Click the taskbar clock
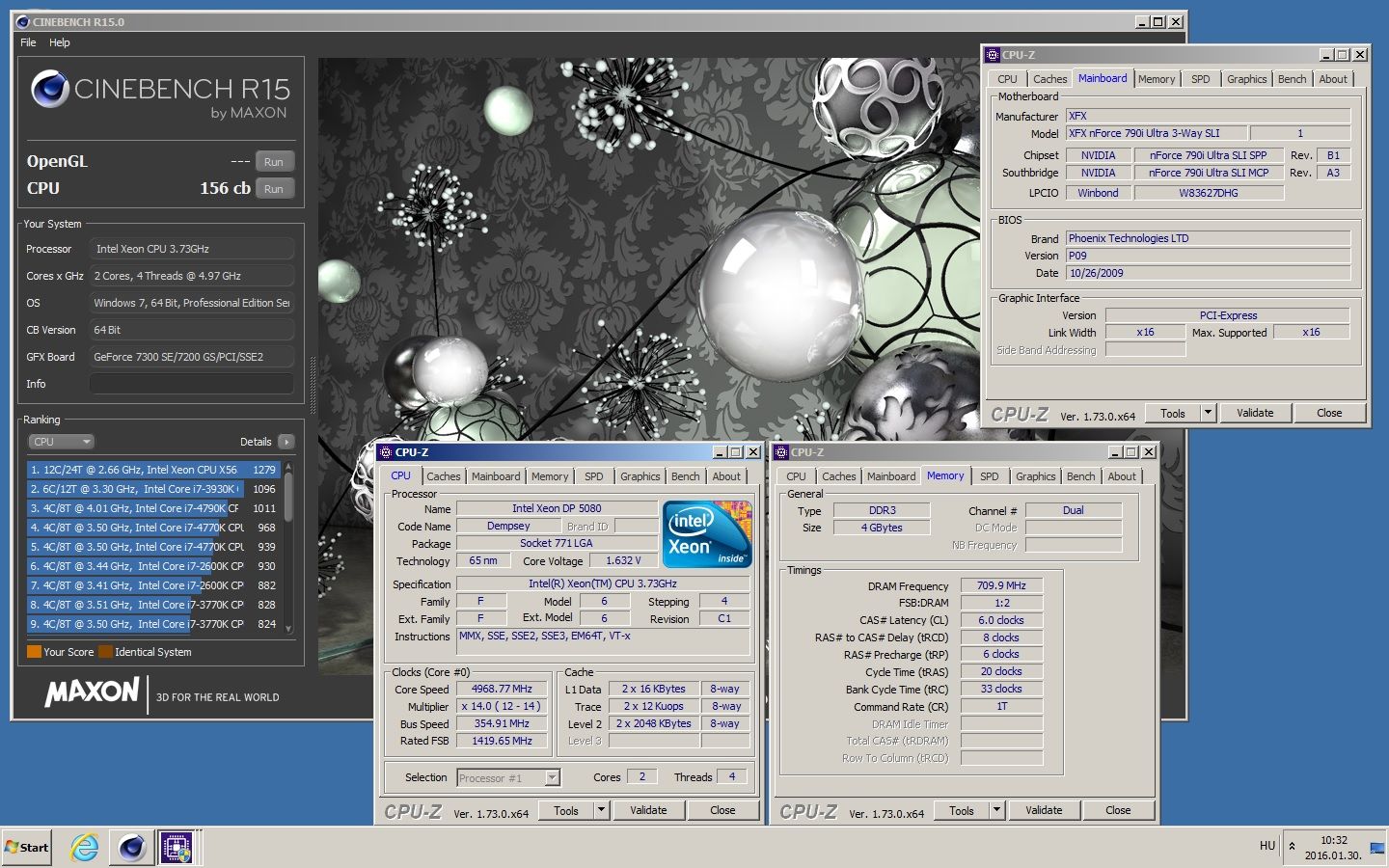This screenshot has height=868, width=1389. [1333, 848]
